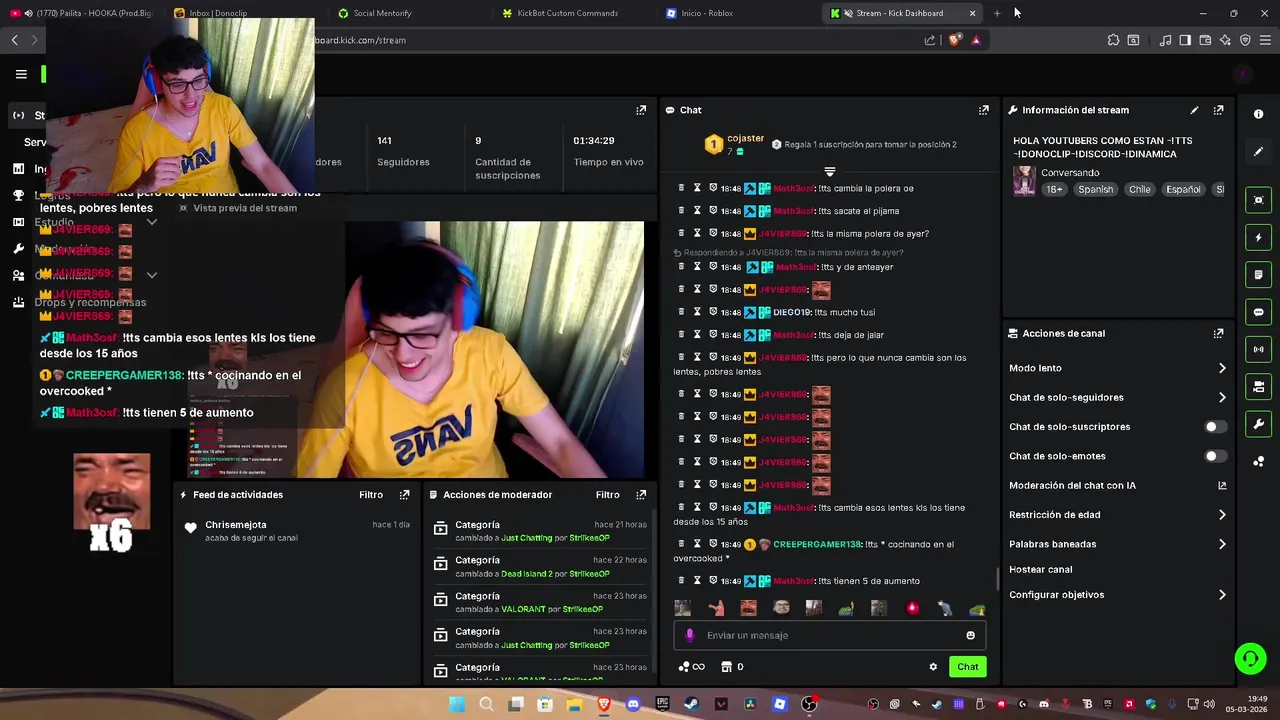The width and height of the screenshot is (1280, 720).
Task: Open Discord from the taskbar
Action: 633,704
